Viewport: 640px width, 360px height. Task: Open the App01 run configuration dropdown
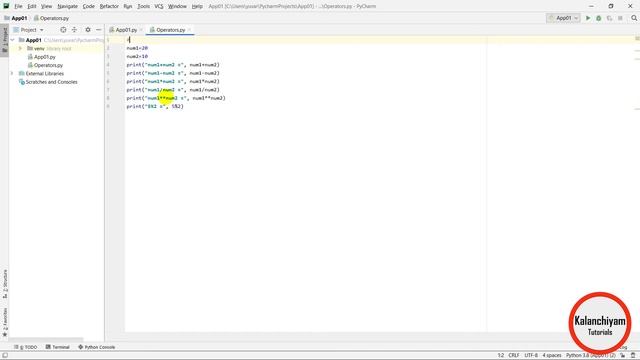coord(563,18)
